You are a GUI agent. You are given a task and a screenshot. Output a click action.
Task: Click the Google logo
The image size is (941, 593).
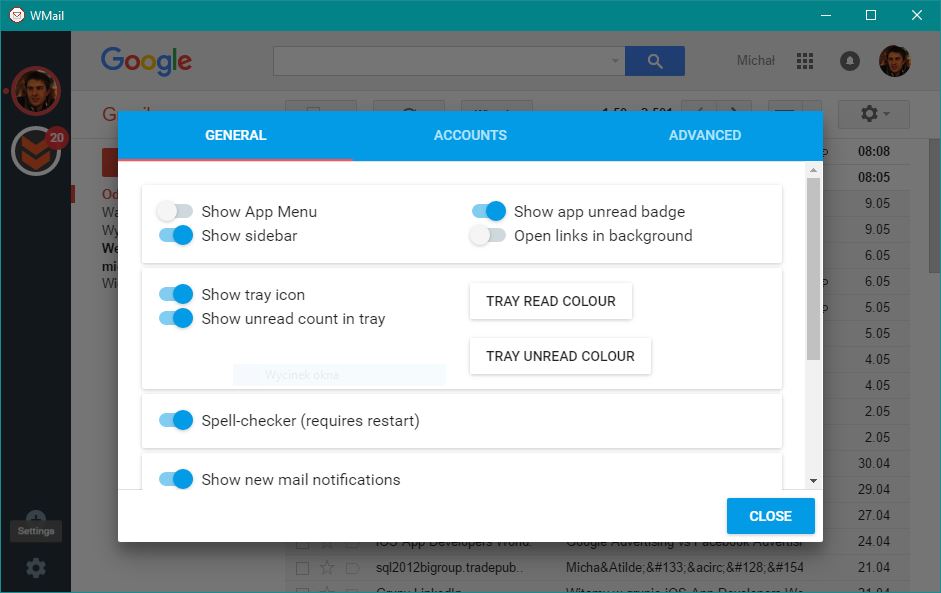tap(146, 61)
